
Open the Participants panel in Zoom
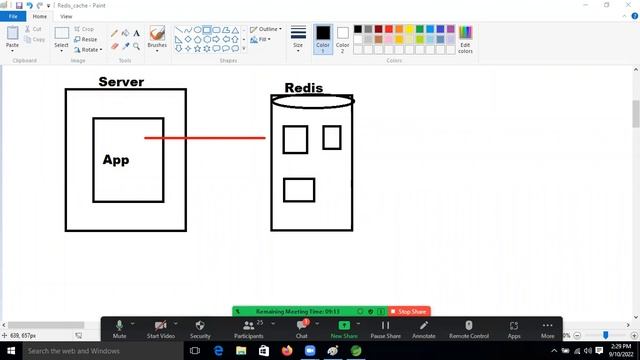[249, 329]
